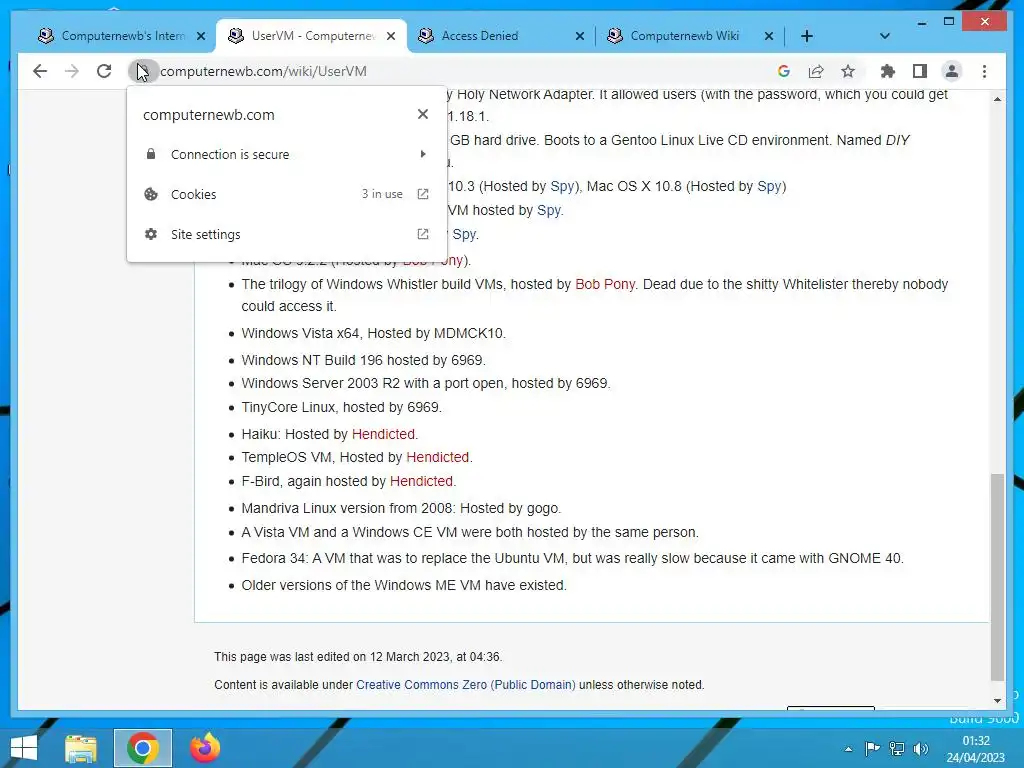
Task: Click 'TinyCore Linux, hosted by 6969.' text
Action: (342, 407)
